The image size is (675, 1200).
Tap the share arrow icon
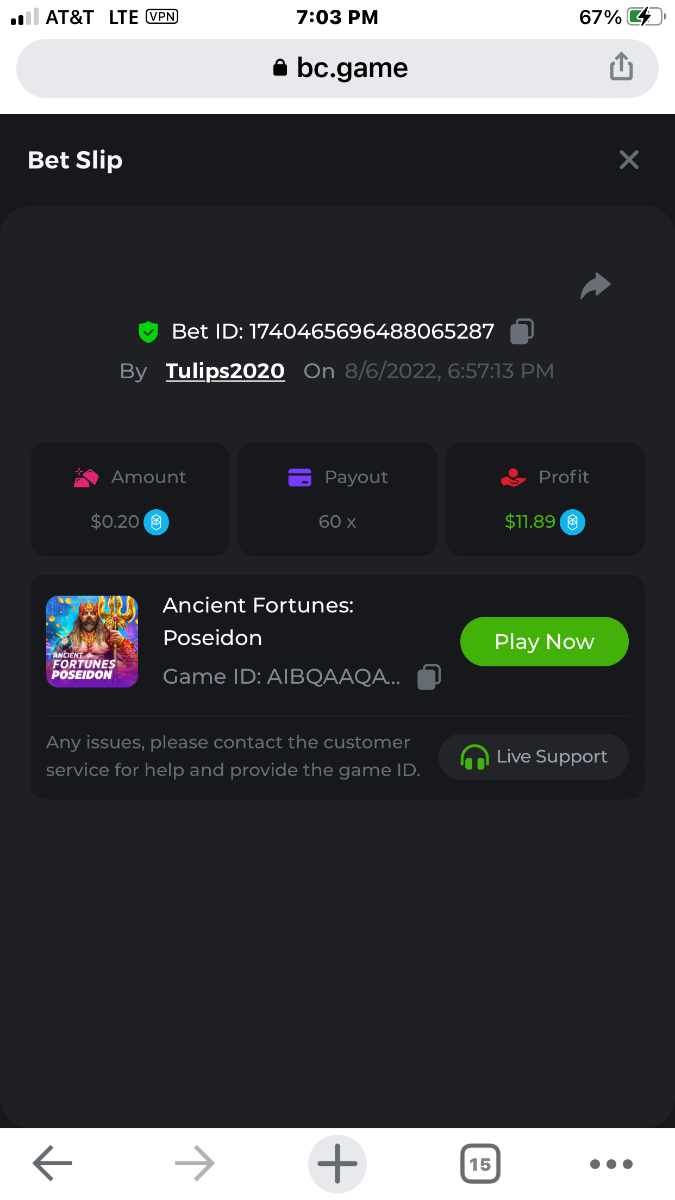tap(595, 287)
